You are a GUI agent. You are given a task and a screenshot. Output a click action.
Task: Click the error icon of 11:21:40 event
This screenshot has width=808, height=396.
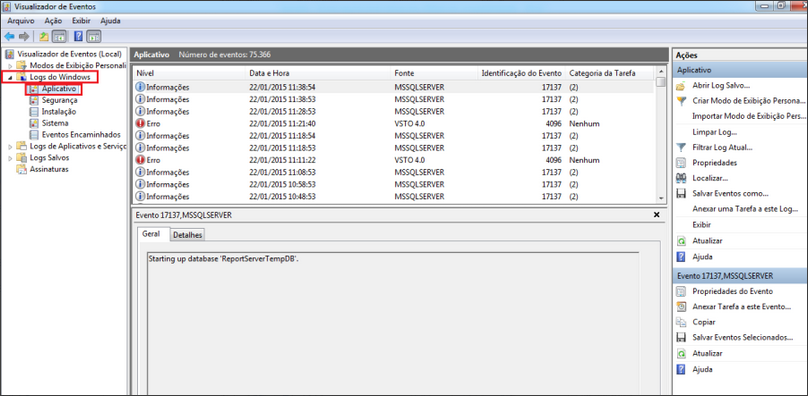click(140, 124)
